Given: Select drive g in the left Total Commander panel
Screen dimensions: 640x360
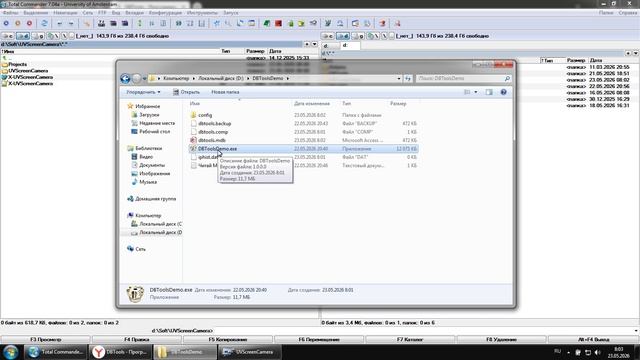Looking at the screenshot, I should tap(38, 36).
